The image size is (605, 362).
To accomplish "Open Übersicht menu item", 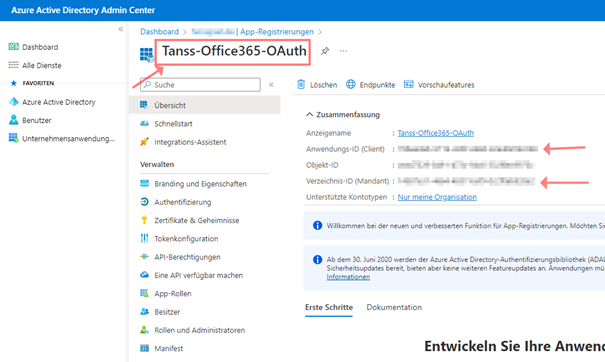I will point(204,105).
